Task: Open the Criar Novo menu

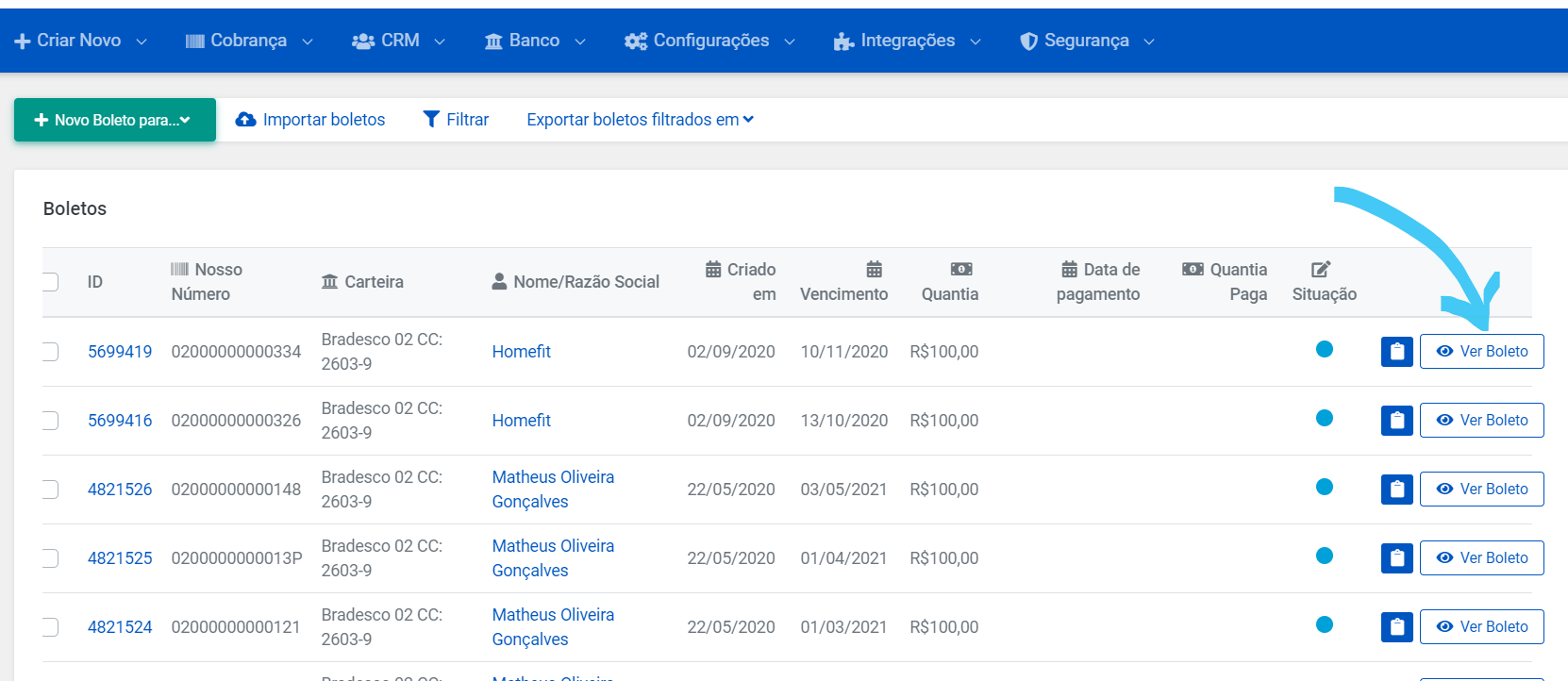Action: pos(81,41)
